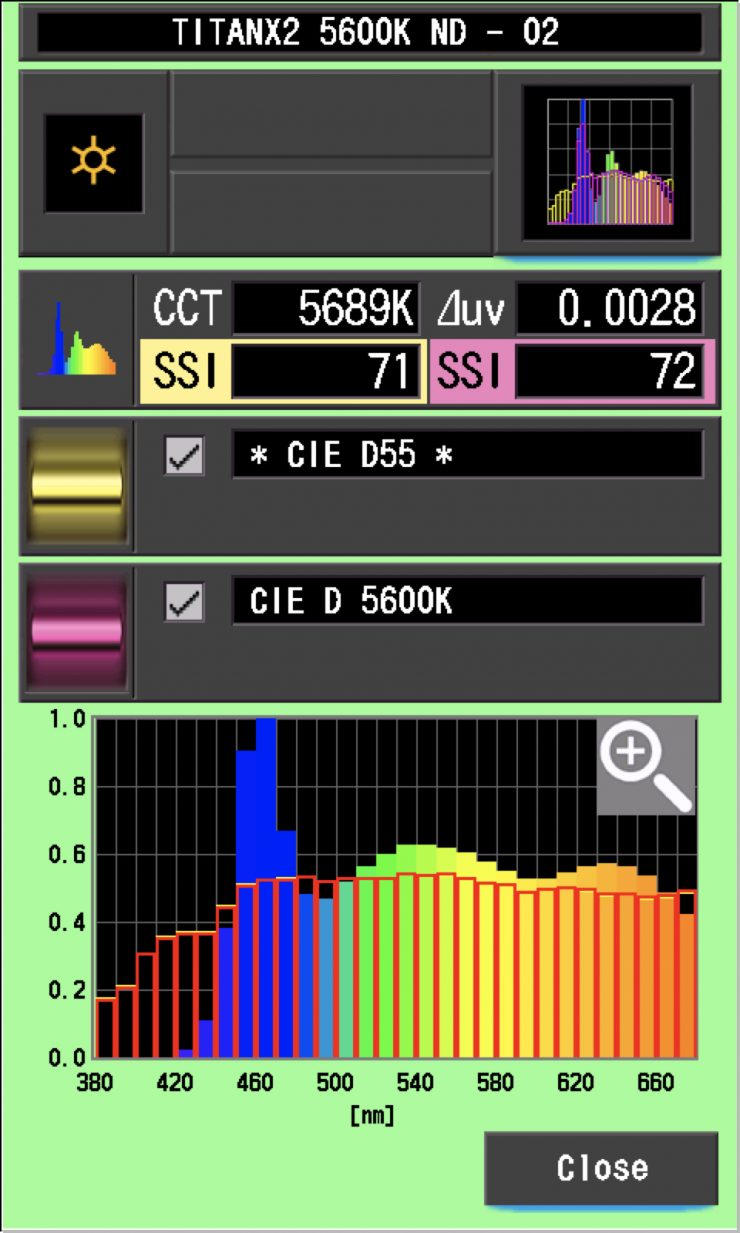Tap the small spectrum icon beside CCT

[x=77, y=340]
